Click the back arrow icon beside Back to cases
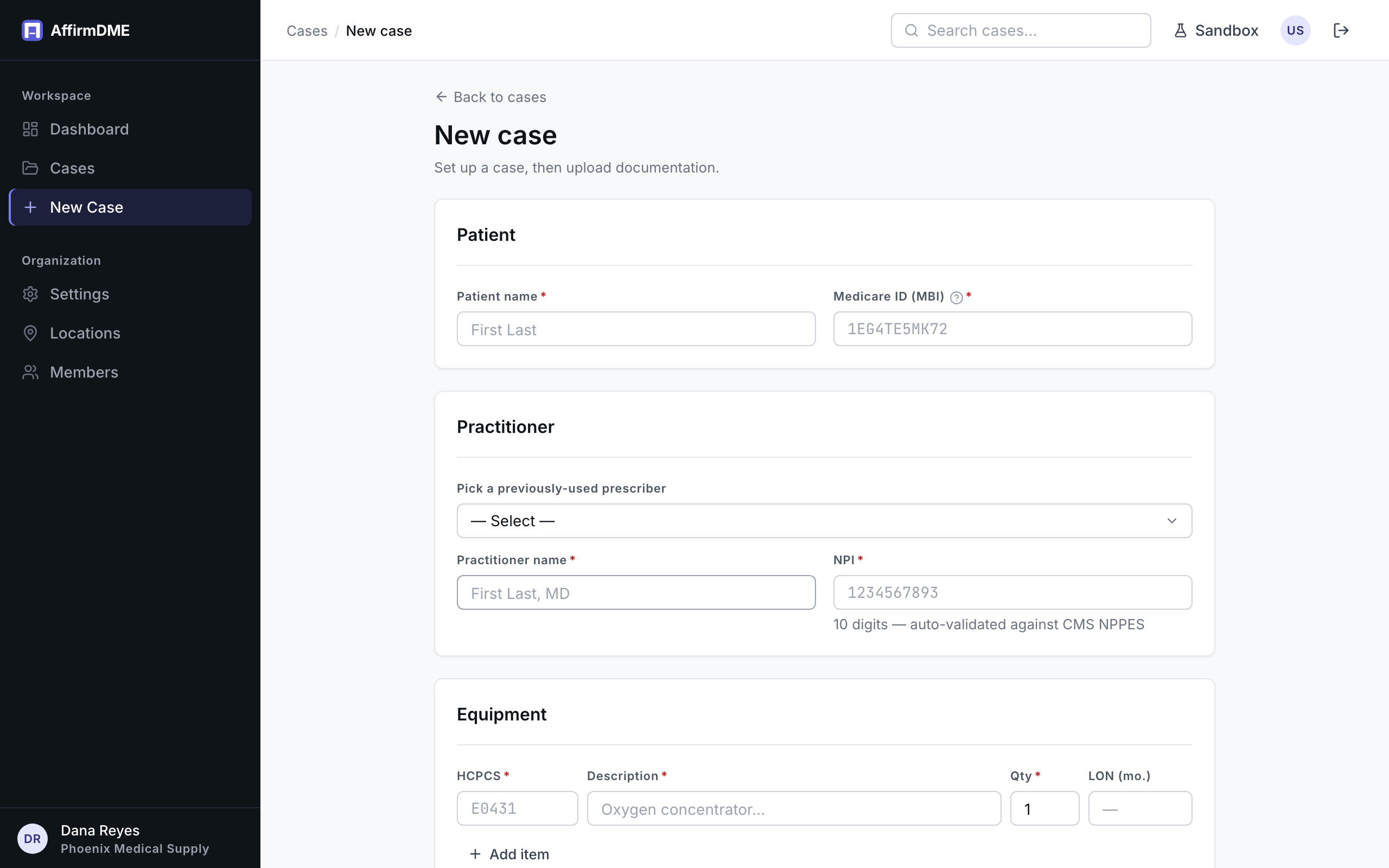Viewport: 1389px width, 868px height. (441, 97)
